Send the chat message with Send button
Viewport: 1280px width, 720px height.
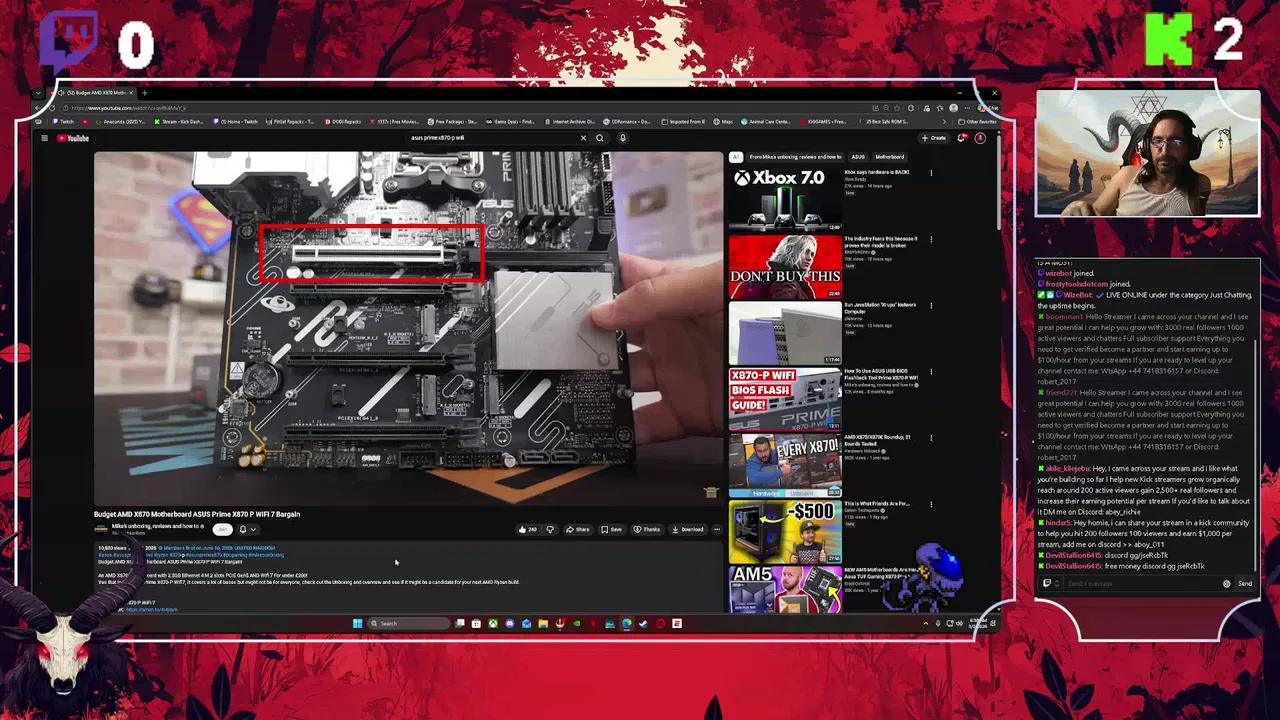pyautogui.click(x=1245, y=583)
